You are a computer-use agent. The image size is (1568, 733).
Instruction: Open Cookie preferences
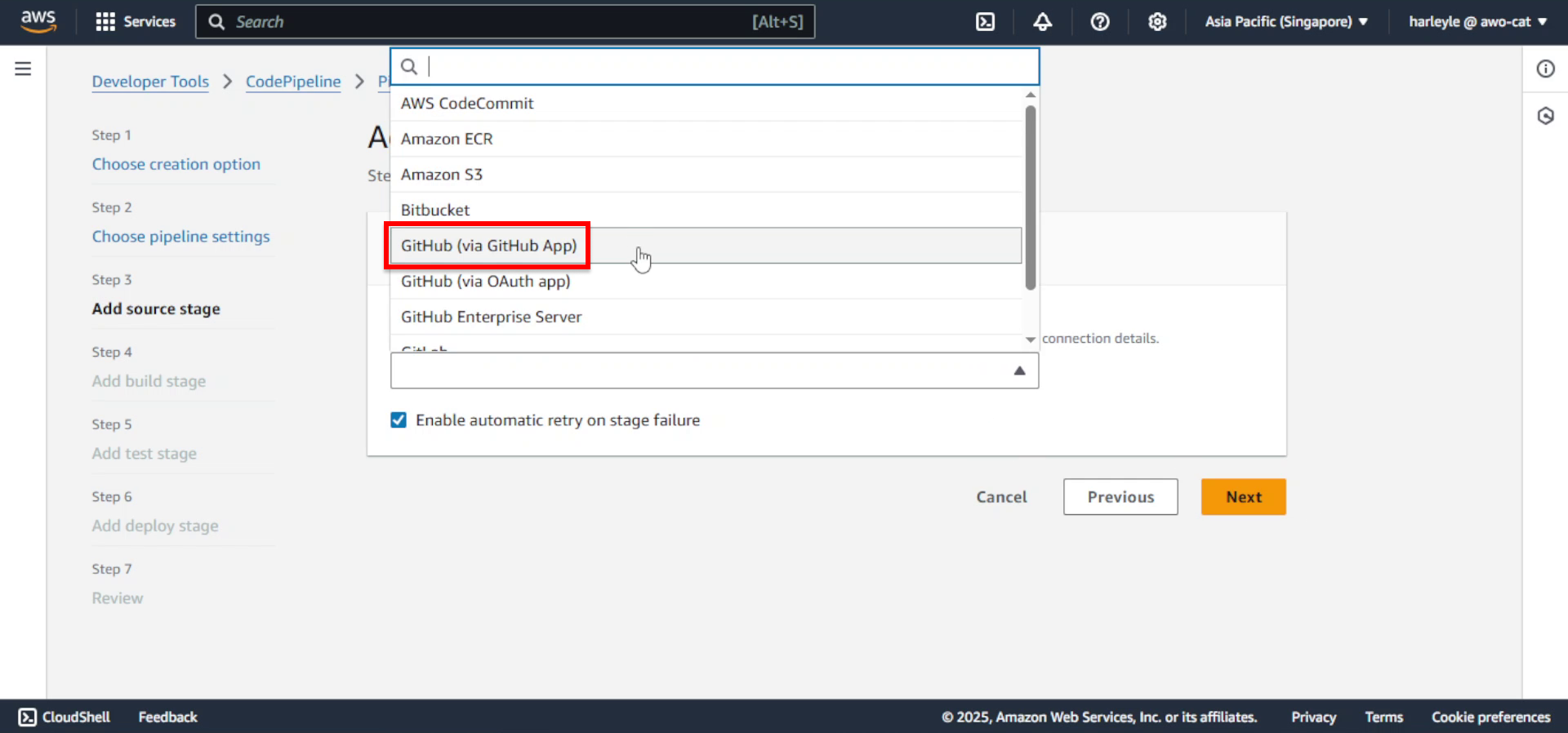pyautogui.click(x=1490, y=717)
